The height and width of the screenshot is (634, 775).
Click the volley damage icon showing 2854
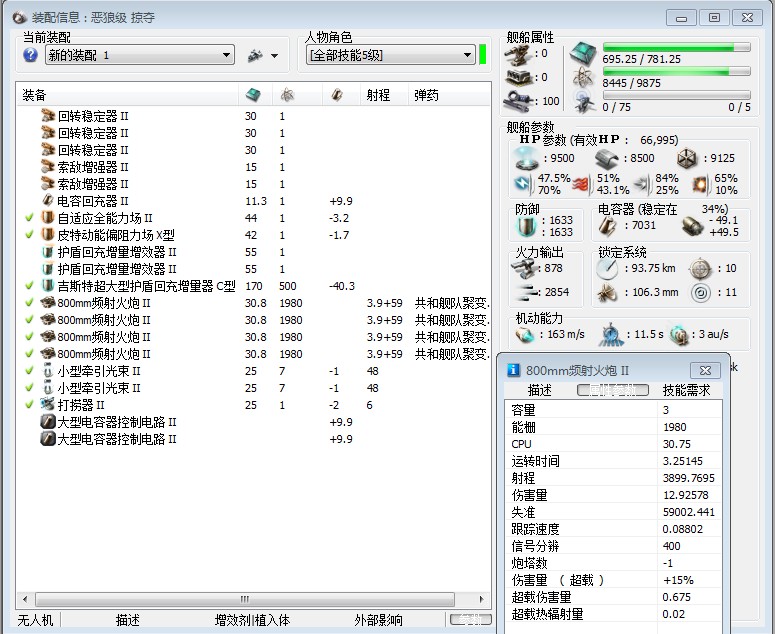pyautogui.click(x=526, y=292)
